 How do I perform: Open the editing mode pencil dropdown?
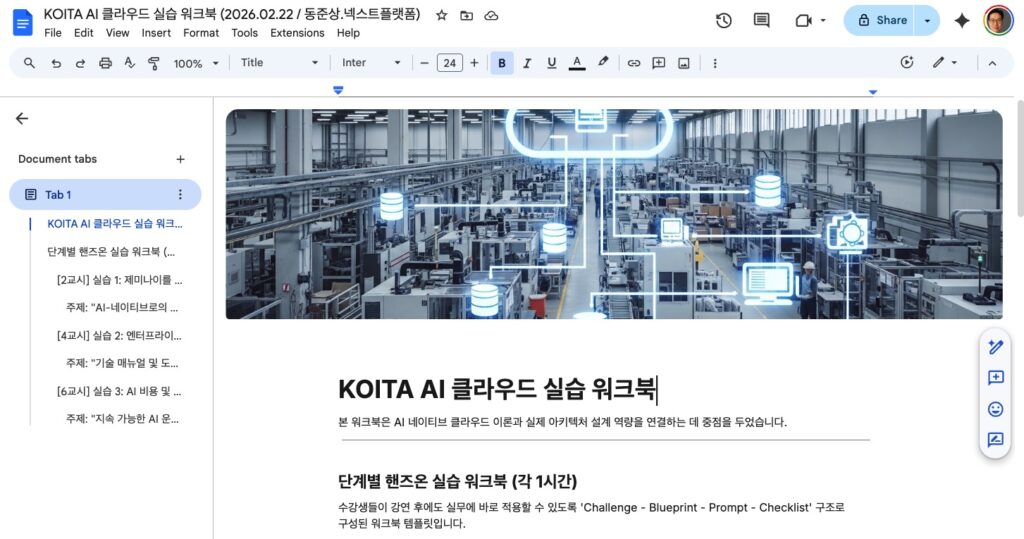tap(944, 63)
